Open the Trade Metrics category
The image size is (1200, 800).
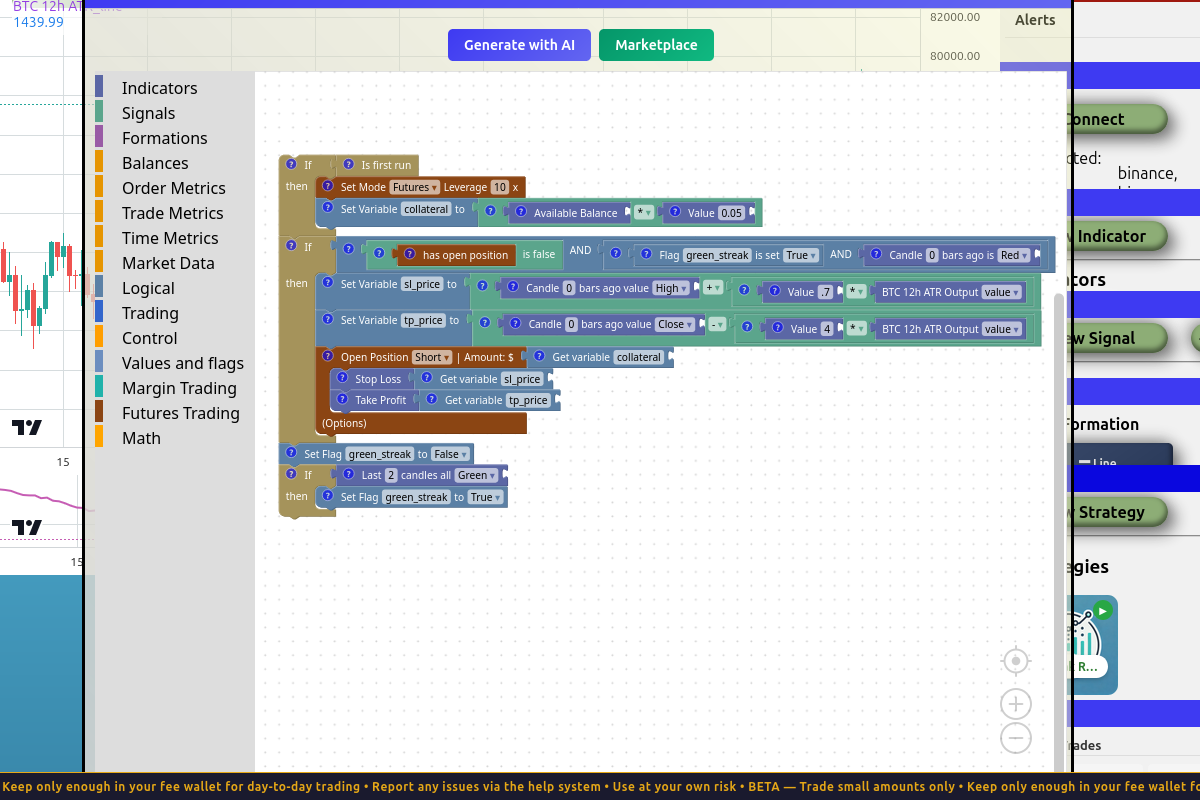click(172, 213)
